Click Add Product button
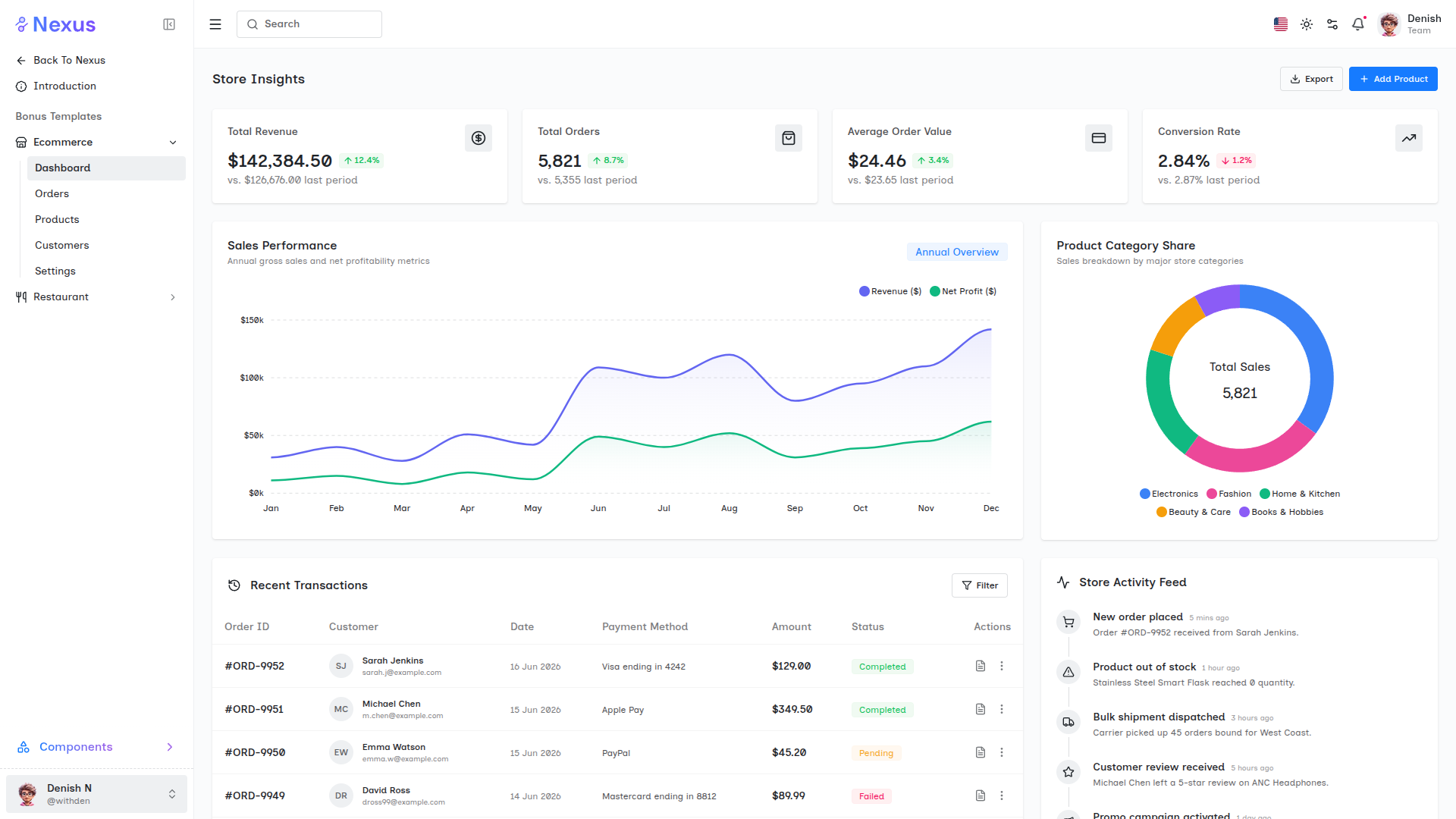1456x819 pixels. (1393, 79)
